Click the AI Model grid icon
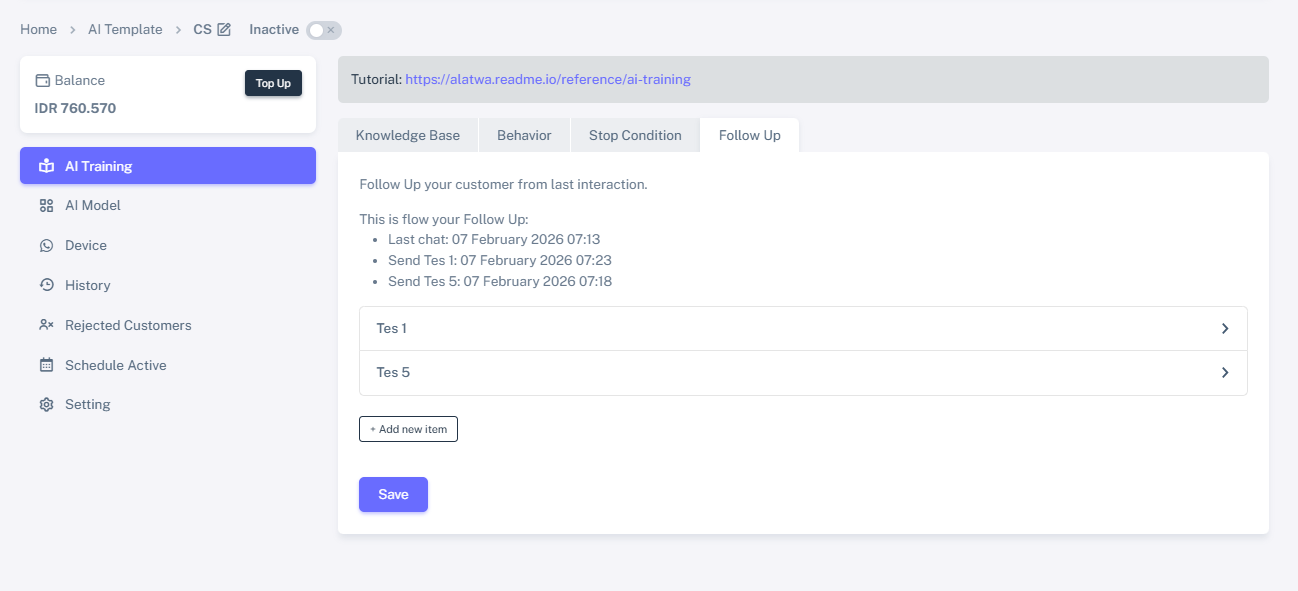This screenshot has height=591, width=1298. tap(46, 205)
